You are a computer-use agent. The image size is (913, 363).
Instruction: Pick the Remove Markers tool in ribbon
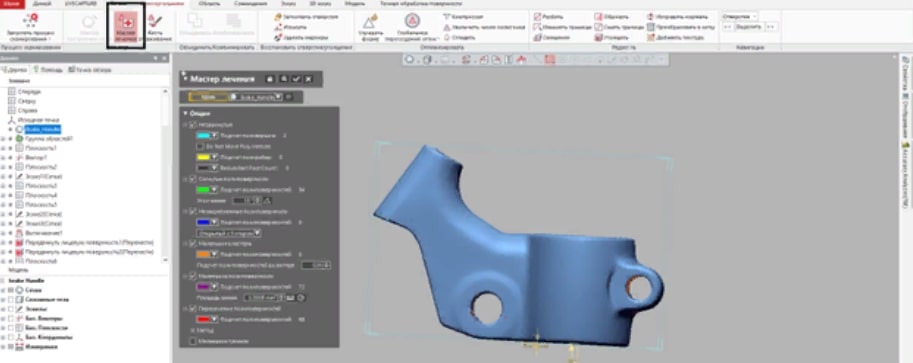click(x=301, y=37)
